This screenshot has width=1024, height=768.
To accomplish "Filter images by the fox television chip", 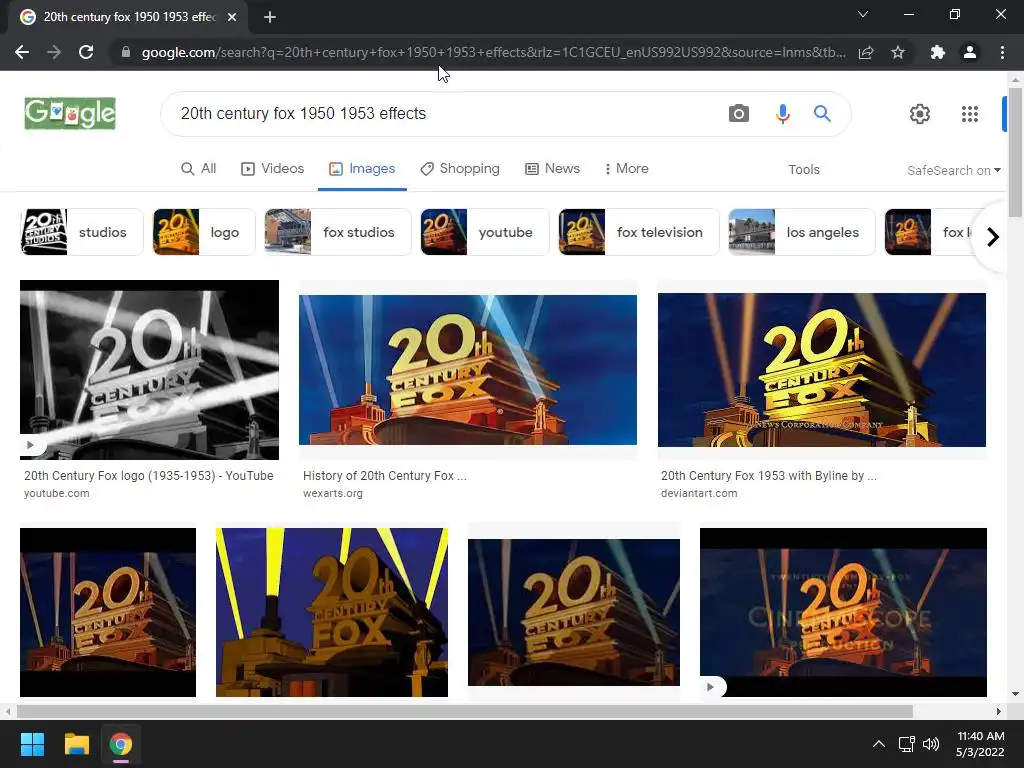I will click(639, 232).
